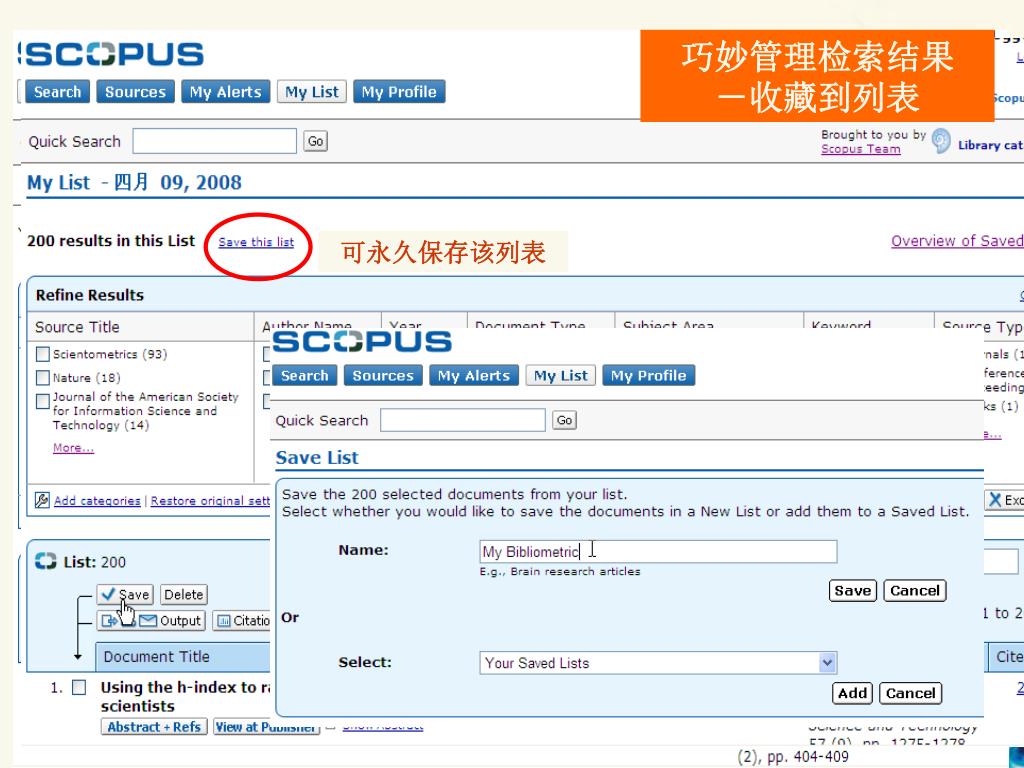The image size is (1024, 768).
Task: Click the View at Publisher button
Action: point(266,727)
